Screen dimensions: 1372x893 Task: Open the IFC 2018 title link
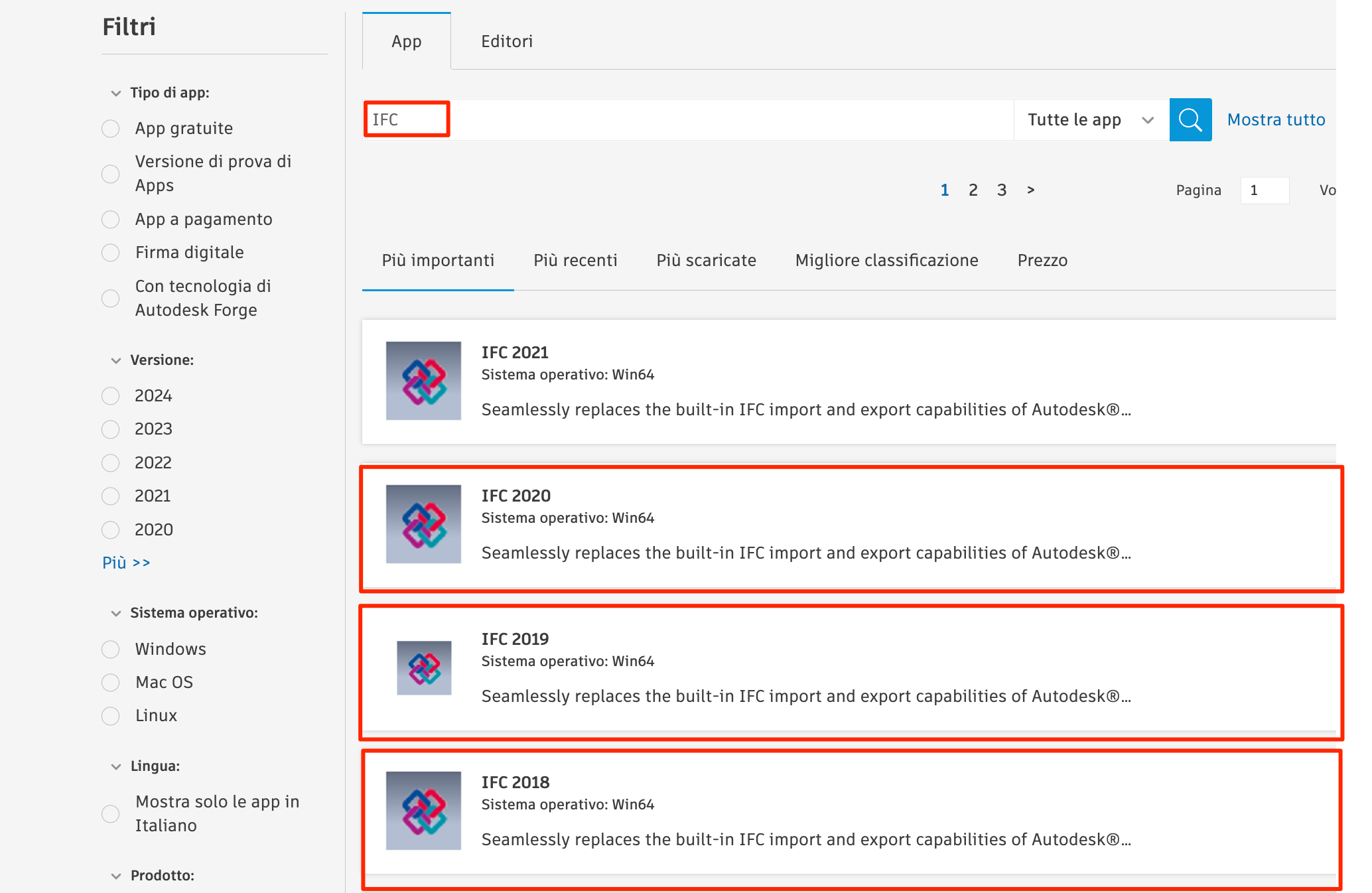coord(515,783)
